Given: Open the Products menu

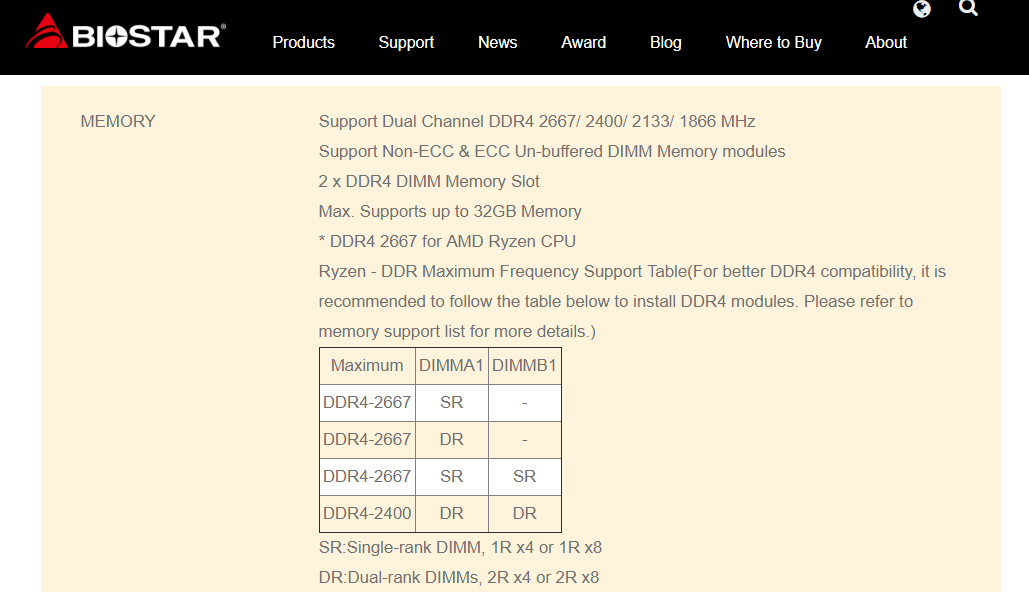Looking at the screenshot, I should pyautogui.click(x=303, y=42).
